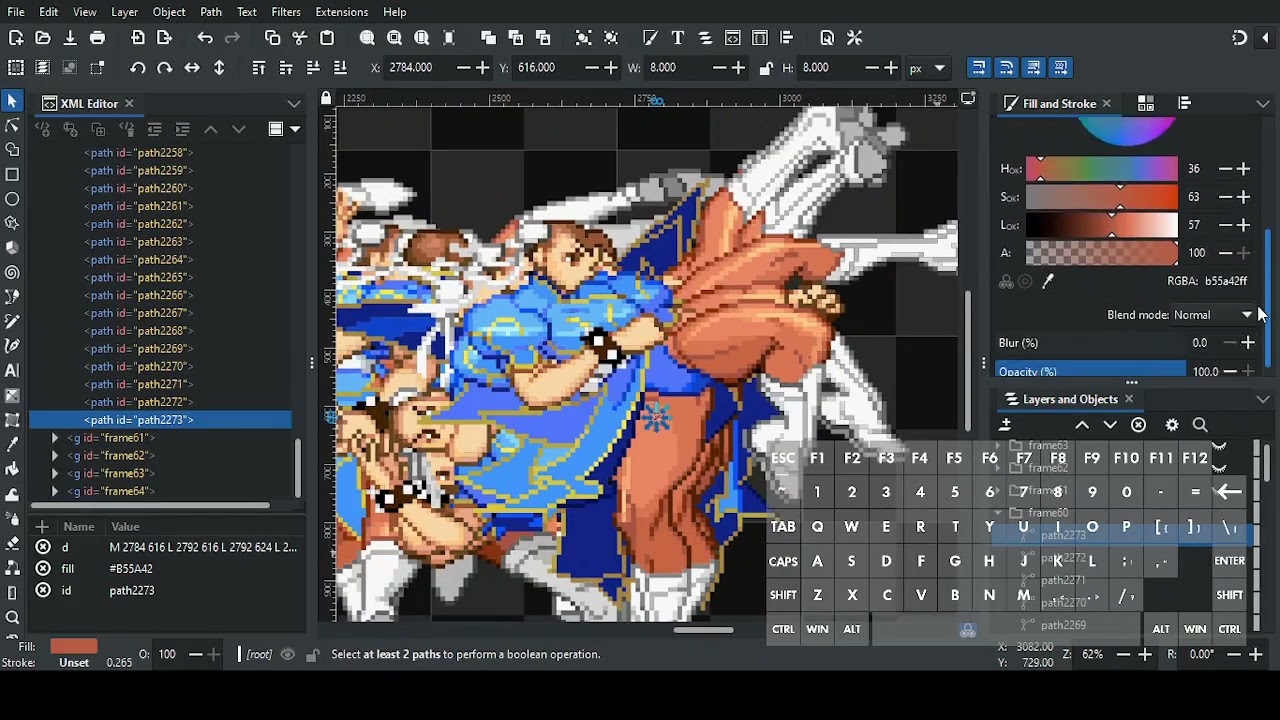Activate the Text tool in the toolbox
The height and width of the screenshot is (720, 1280).
pyautogui.click(x=12, y=370)
